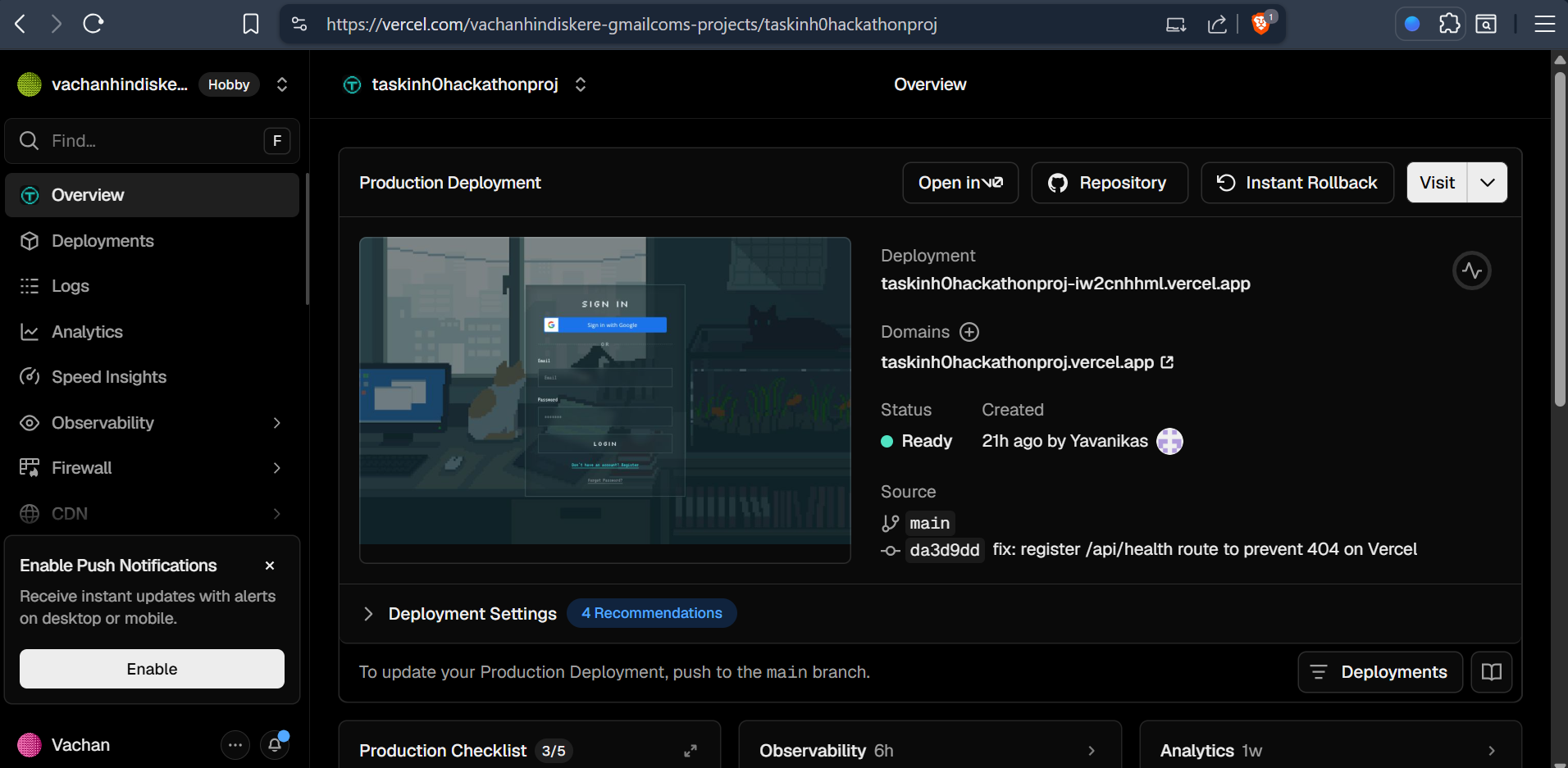Viewport: 1568px width, 768px height.
Task: Open Firewall in the sidebar
Action: [x=153, y=468]
